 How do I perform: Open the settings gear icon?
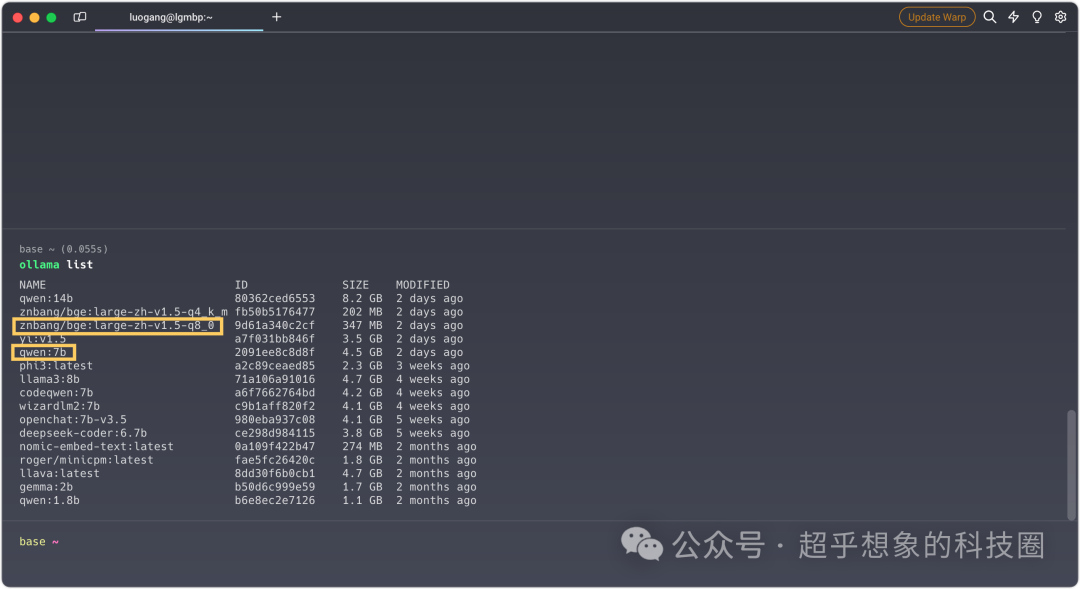[x=1061, y=17]
